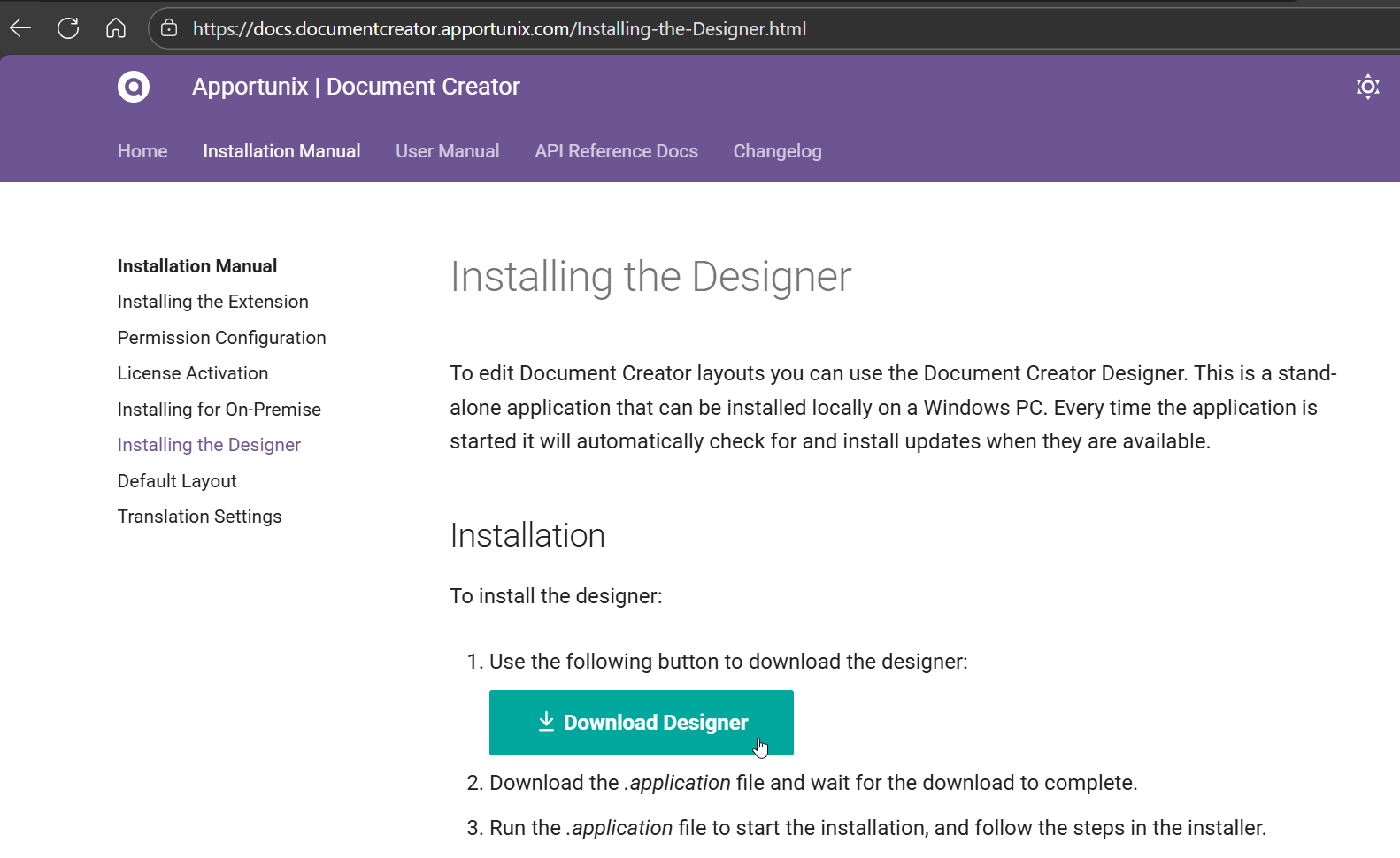1400x858 pixels.
Task: Reload the page with refresh icon
Action: coord(68,28)
